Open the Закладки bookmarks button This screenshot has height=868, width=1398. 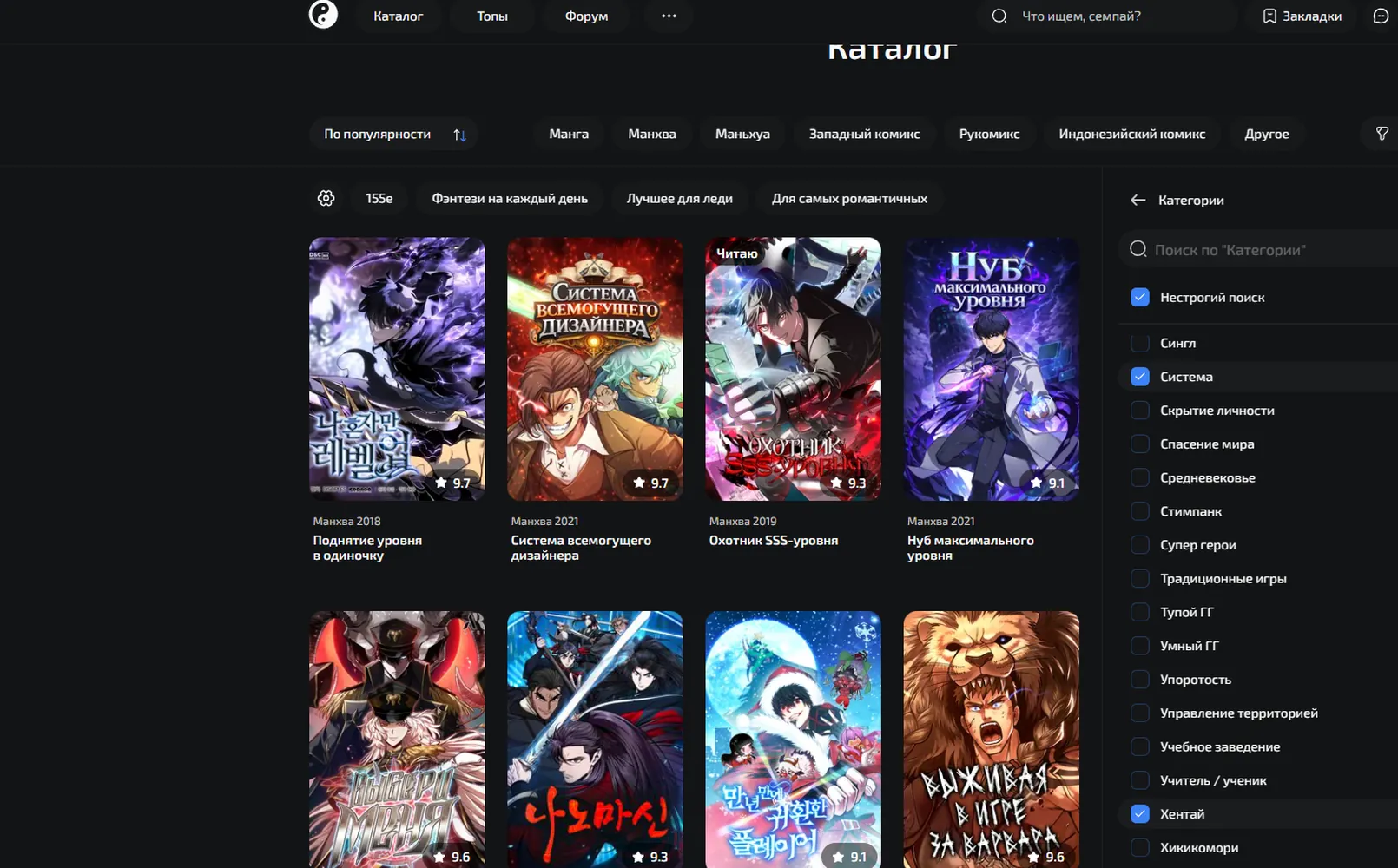click(1302, 16)
